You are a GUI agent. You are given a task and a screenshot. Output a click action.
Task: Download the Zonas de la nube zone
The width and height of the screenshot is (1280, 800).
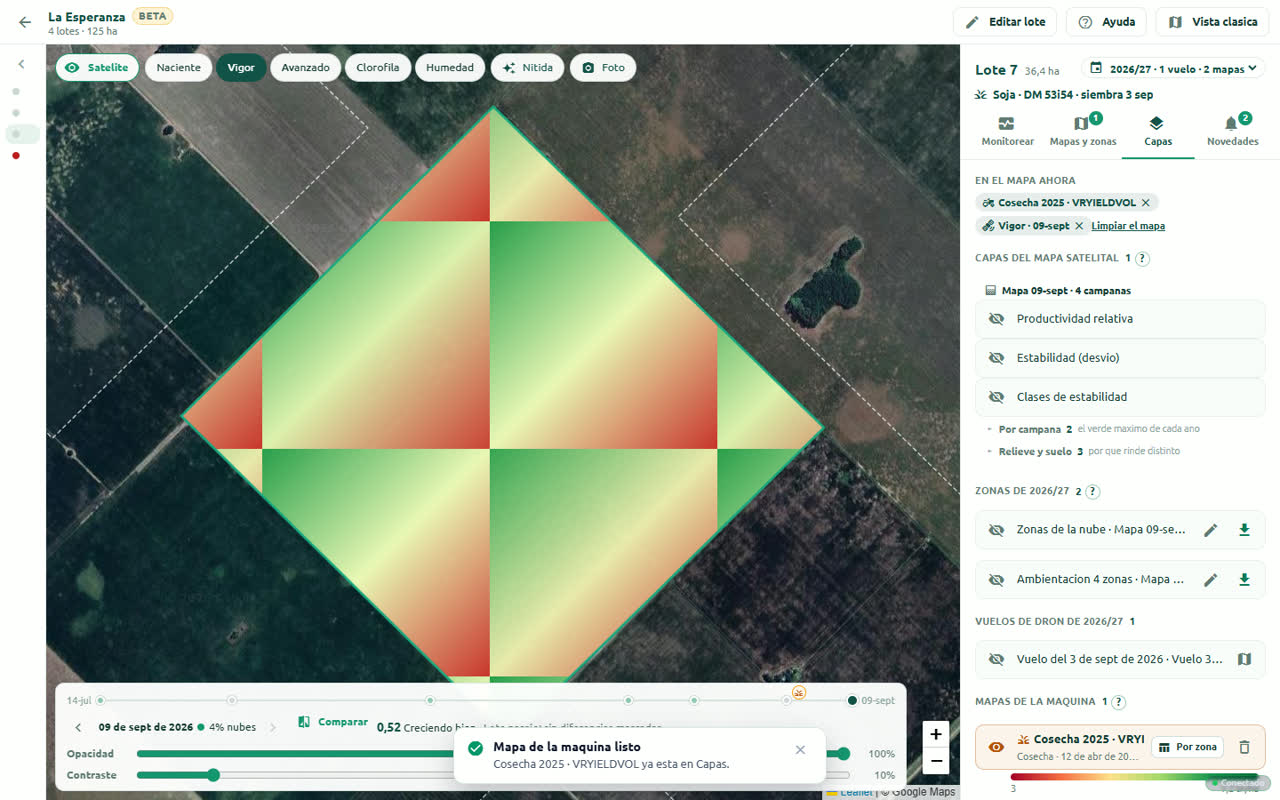1244,530
